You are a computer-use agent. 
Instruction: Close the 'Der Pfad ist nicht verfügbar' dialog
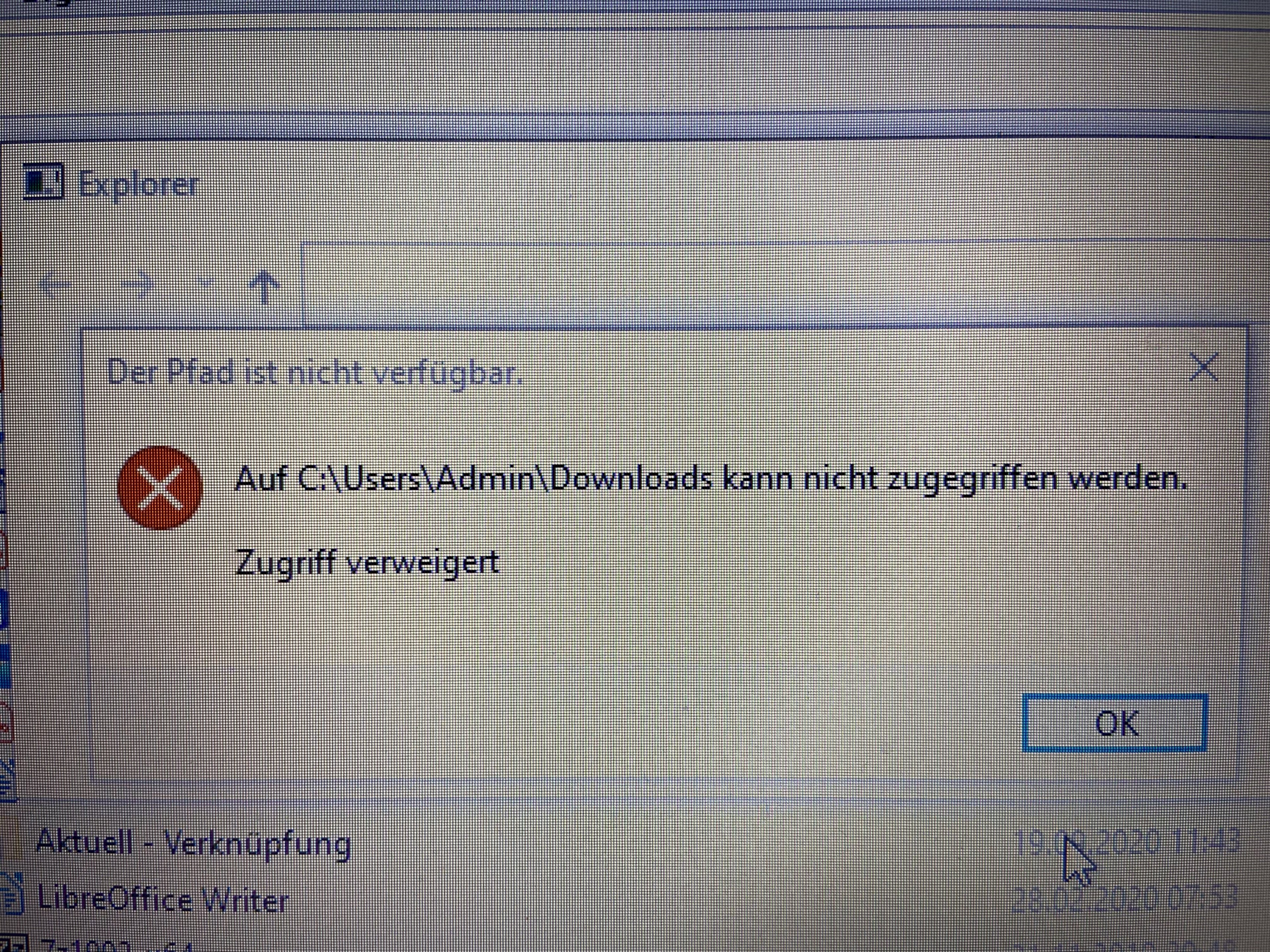coord(1203,368)
